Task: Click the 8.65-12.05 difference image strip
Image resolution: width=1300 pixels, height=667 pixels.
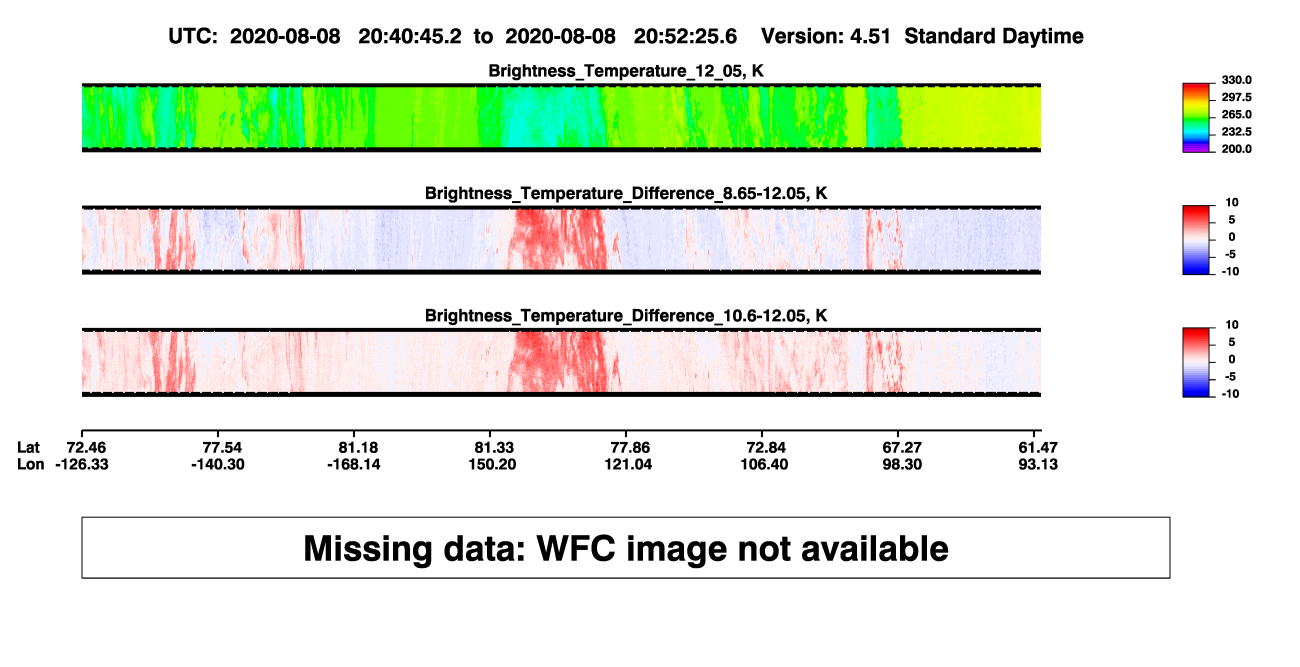Action: click(561, 240)
